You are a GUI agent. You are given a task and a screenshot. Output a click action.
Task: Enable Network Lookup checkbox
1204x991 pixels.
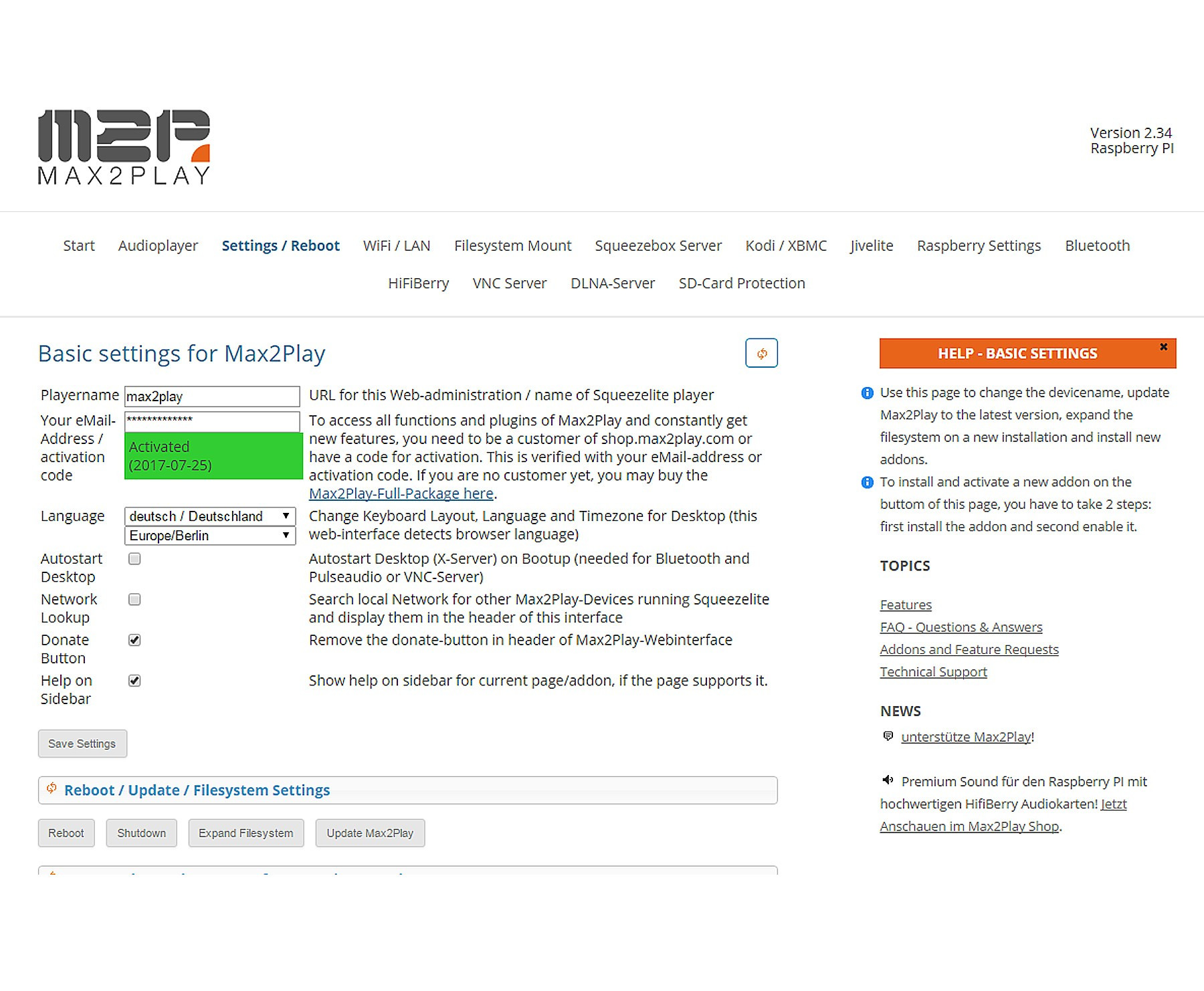click(134, 600)
